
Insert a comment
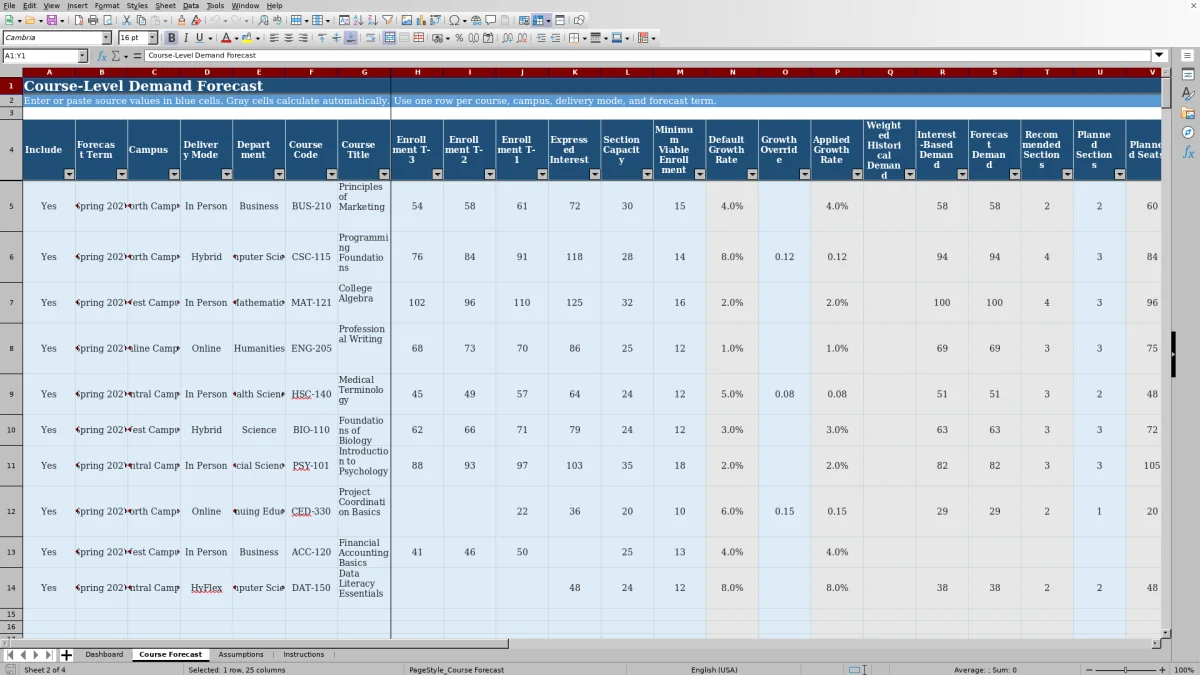(491, 20)
